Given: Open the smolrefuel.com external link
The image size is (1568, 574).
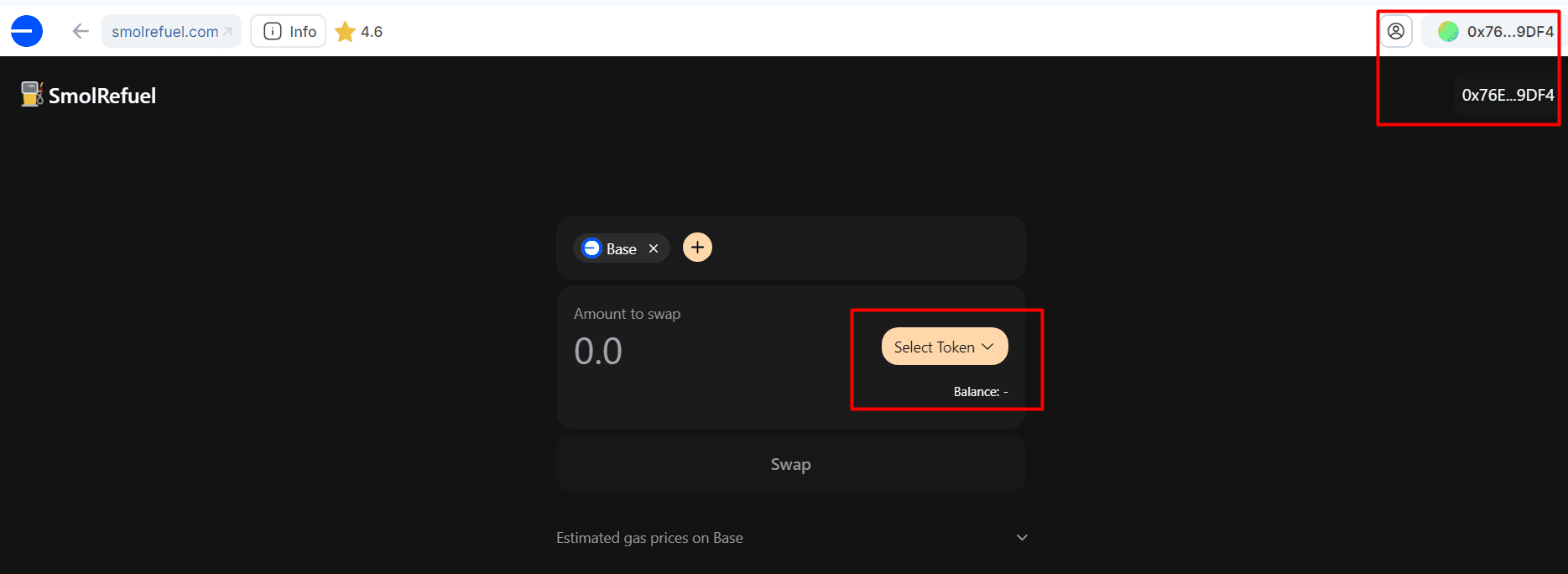Looking at the screenshot, I should click(x=171, y=31).
